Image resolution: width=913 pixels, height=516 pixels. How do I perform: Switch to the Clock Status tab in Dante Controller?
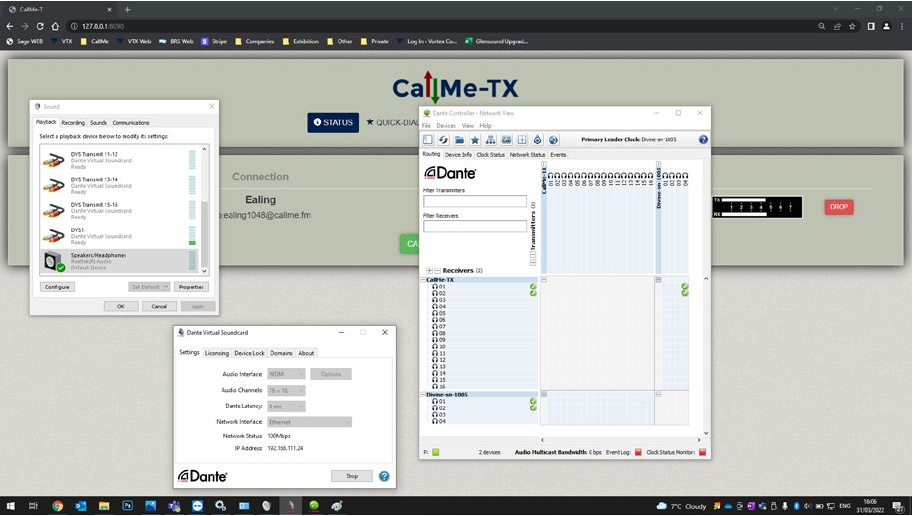click(490, 155)
